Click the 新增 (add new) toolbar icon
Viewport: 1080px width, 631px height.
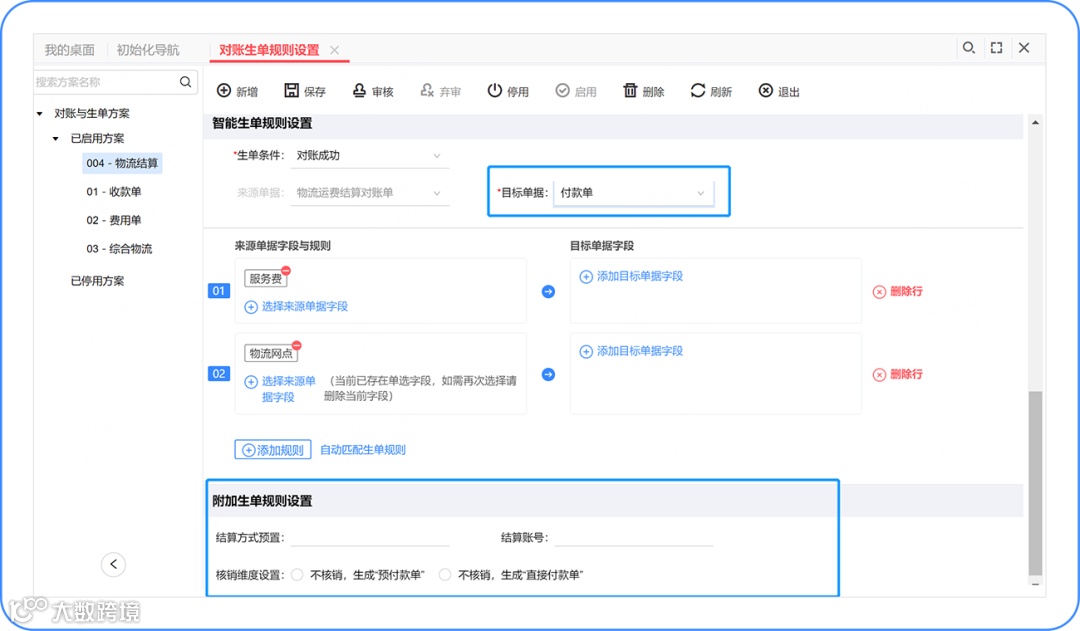coord(224,91)
